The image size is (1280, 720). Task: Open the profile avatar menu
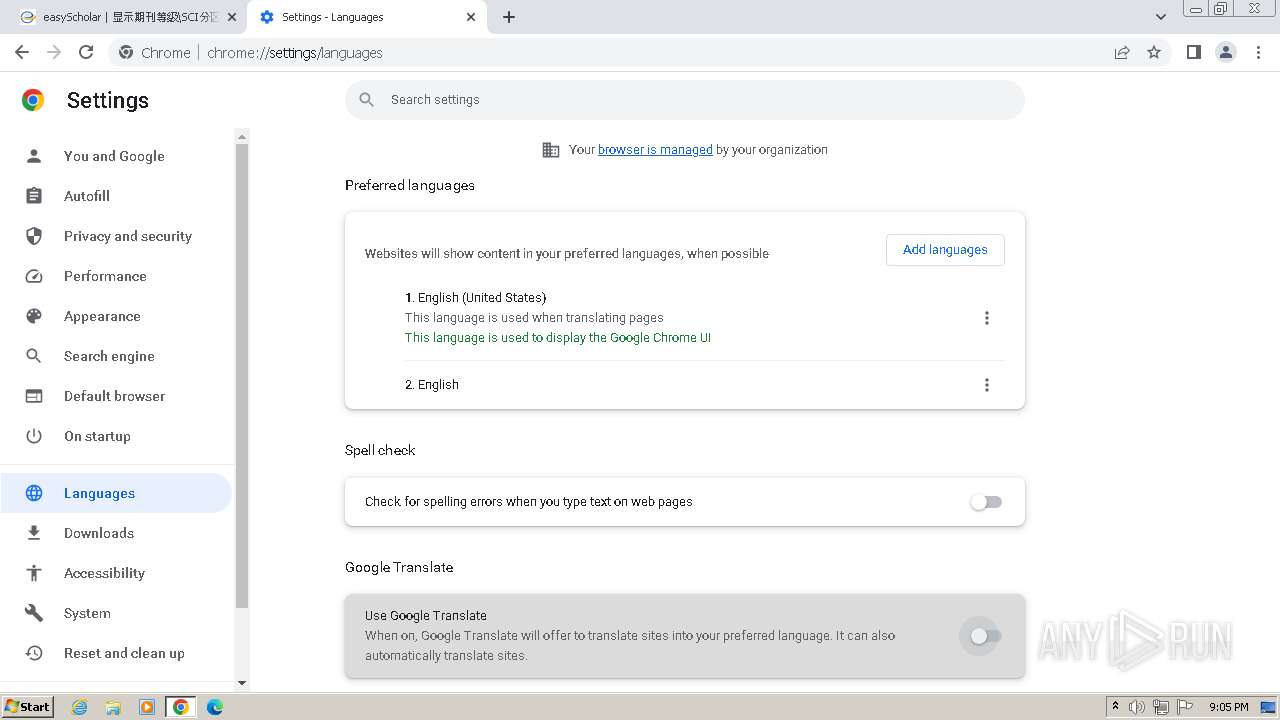pos(1226,52)
